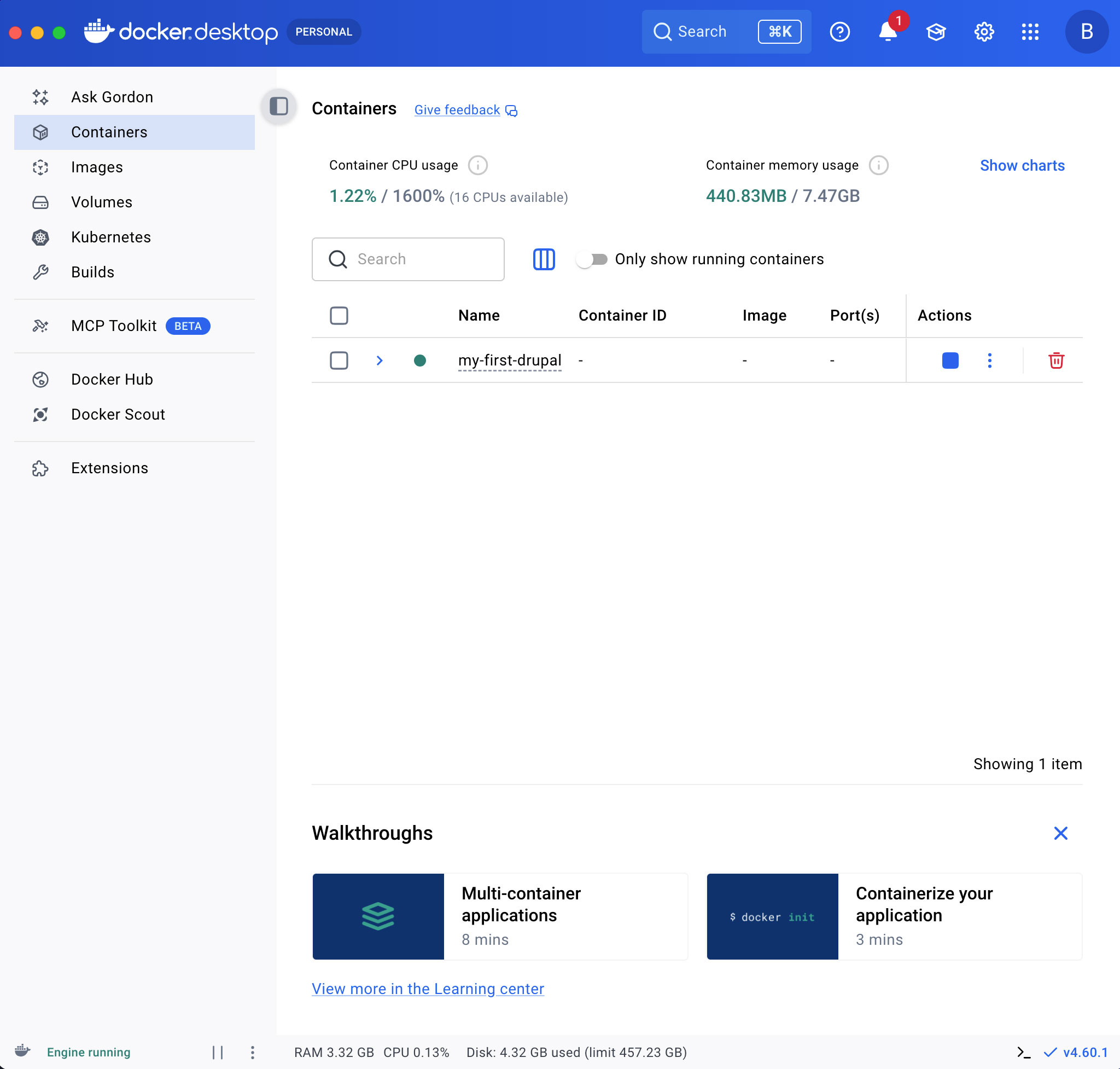Open the notifications bell
This screenshot has height=1069, width=1120.
[888, 31]
